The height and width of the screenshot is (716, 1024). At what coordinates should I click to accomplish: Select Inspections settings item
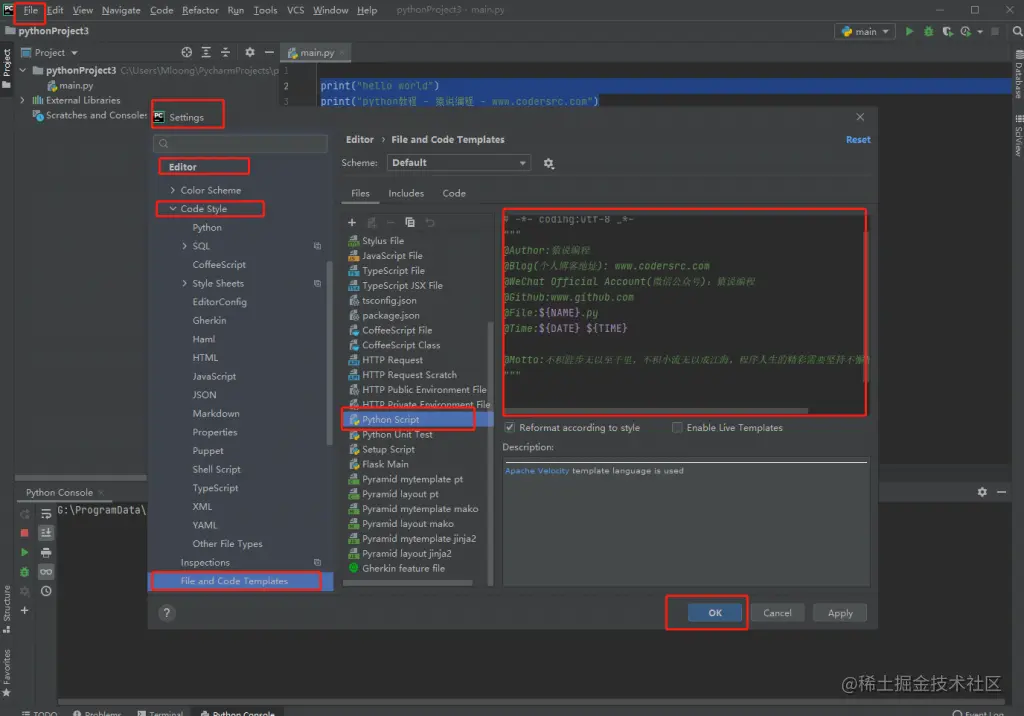click(x=205, y=562)
